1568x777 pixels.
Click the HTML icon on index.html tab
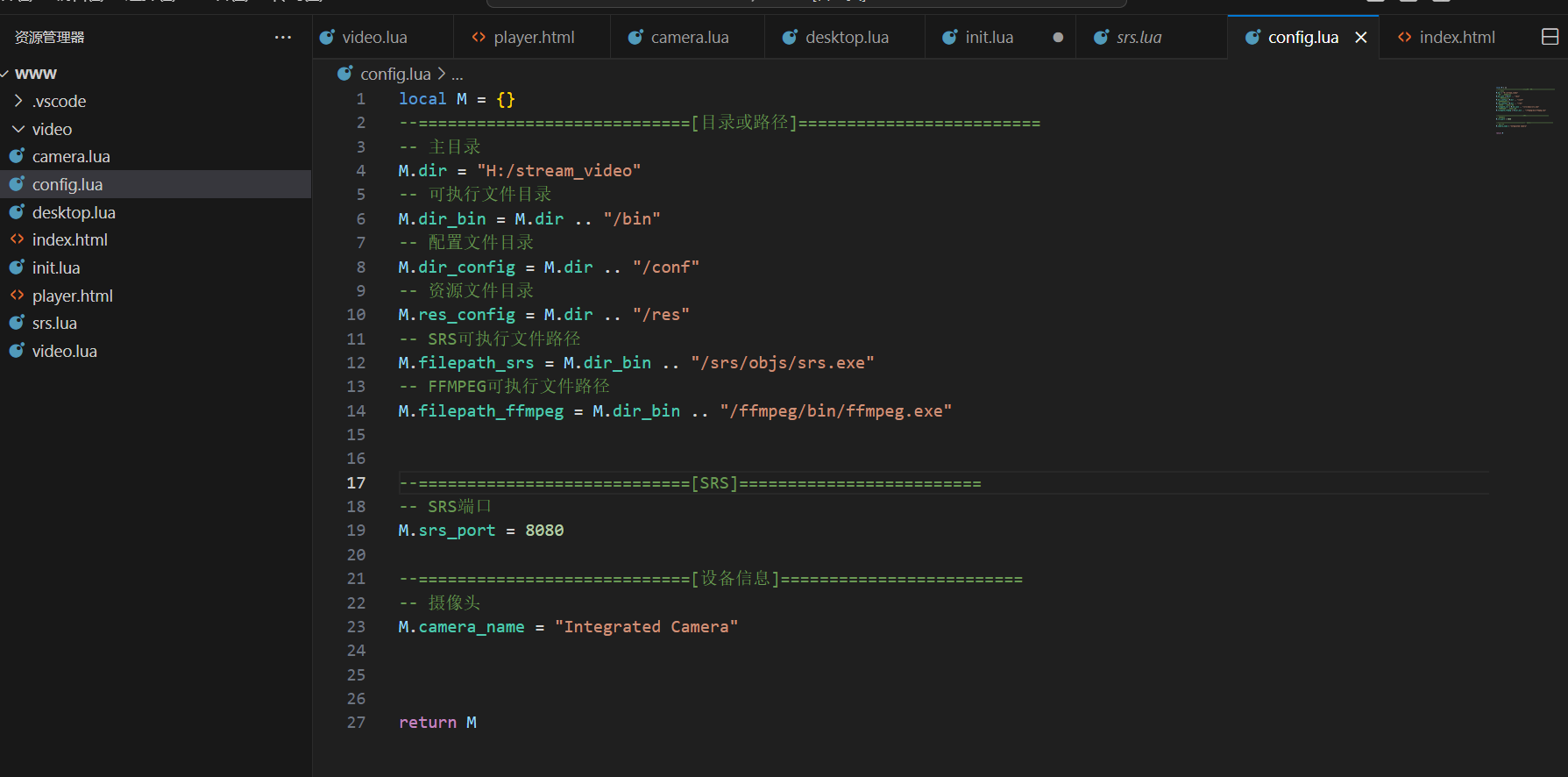coord(1405,37)
